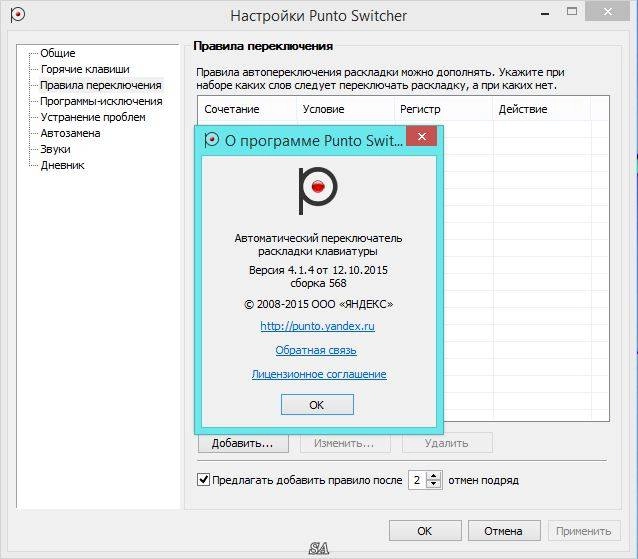Click OK in the About dialog

pyautogui.click(x=317, y=404)
